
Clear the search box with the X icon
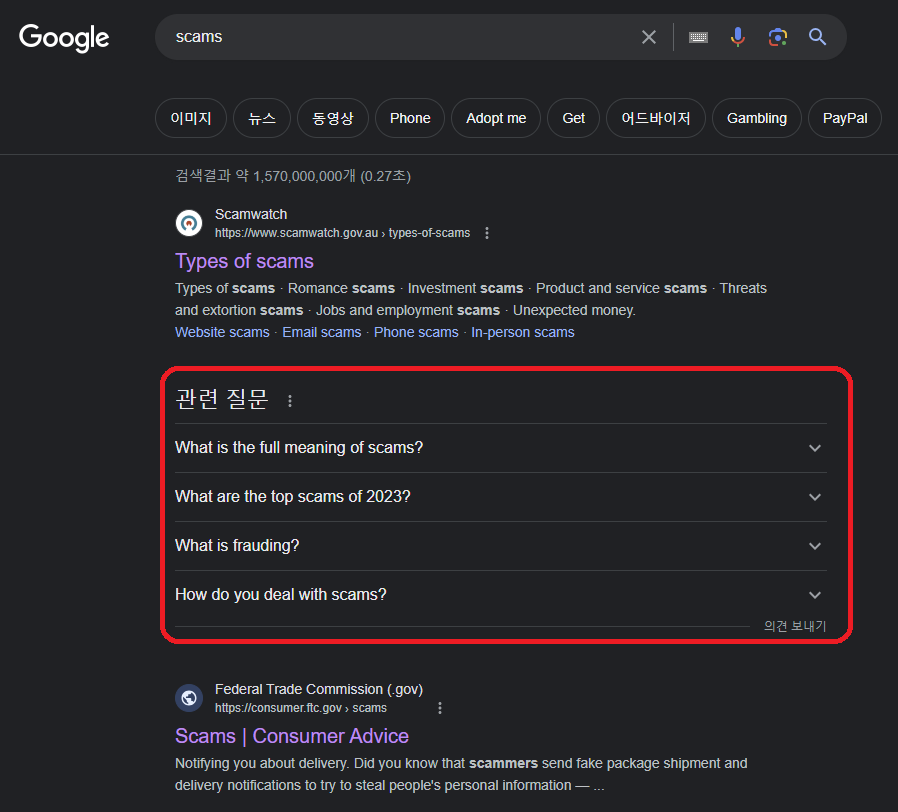click(648, 37)
